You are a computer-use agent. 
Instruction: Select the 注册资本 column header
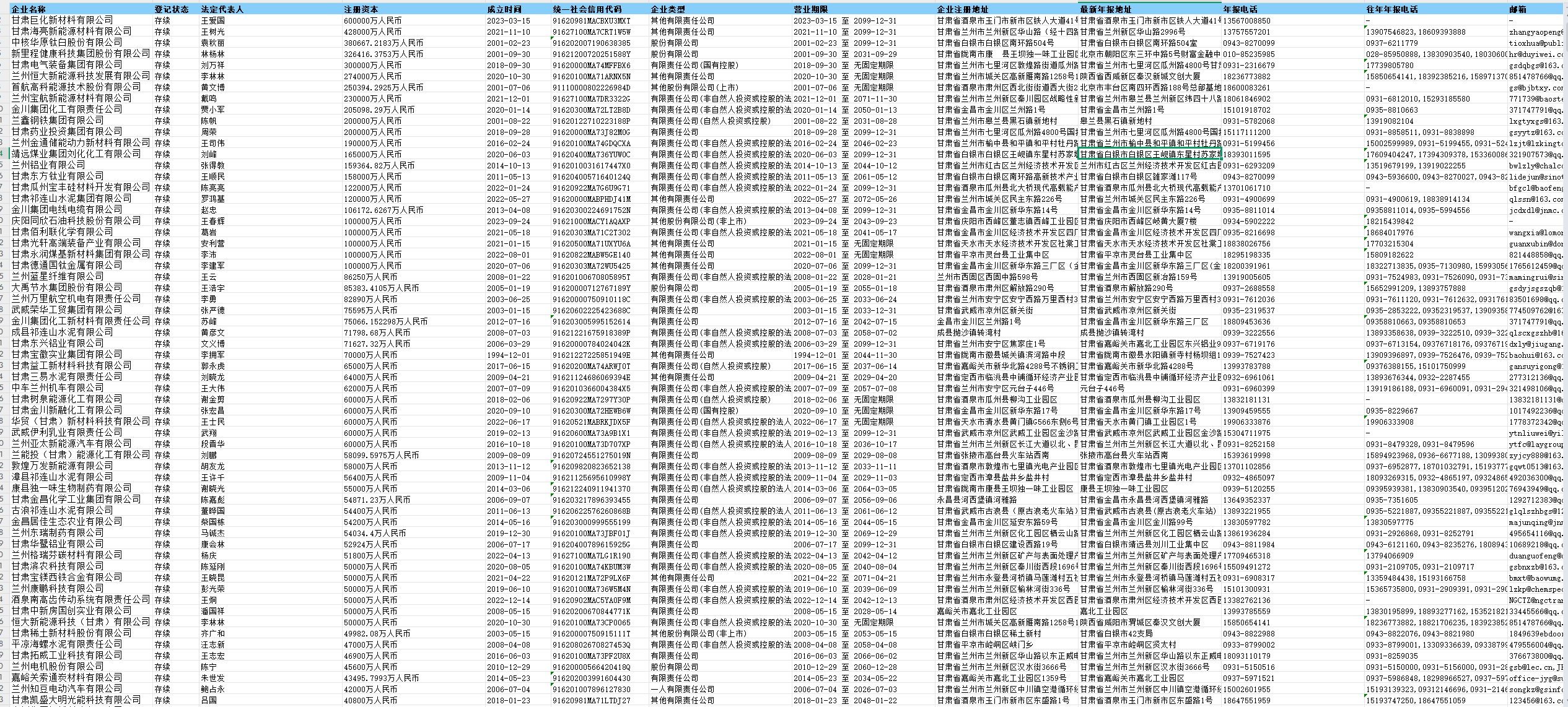click(361, 9)
